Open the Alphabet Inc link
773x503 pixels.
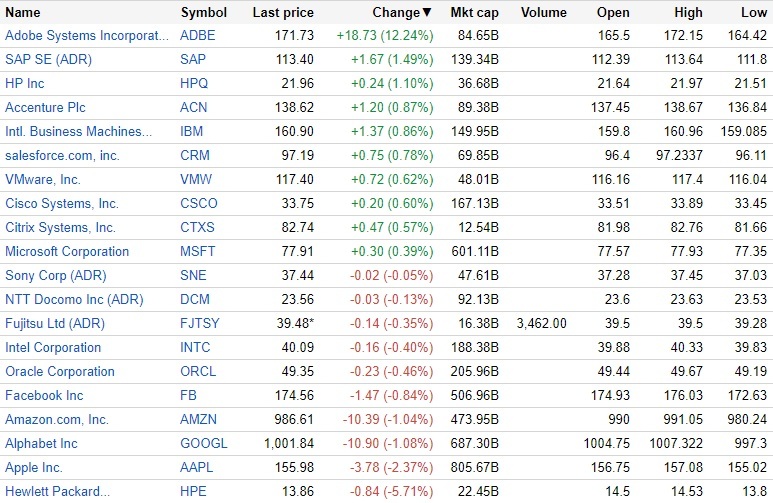[x=42, y=443]
